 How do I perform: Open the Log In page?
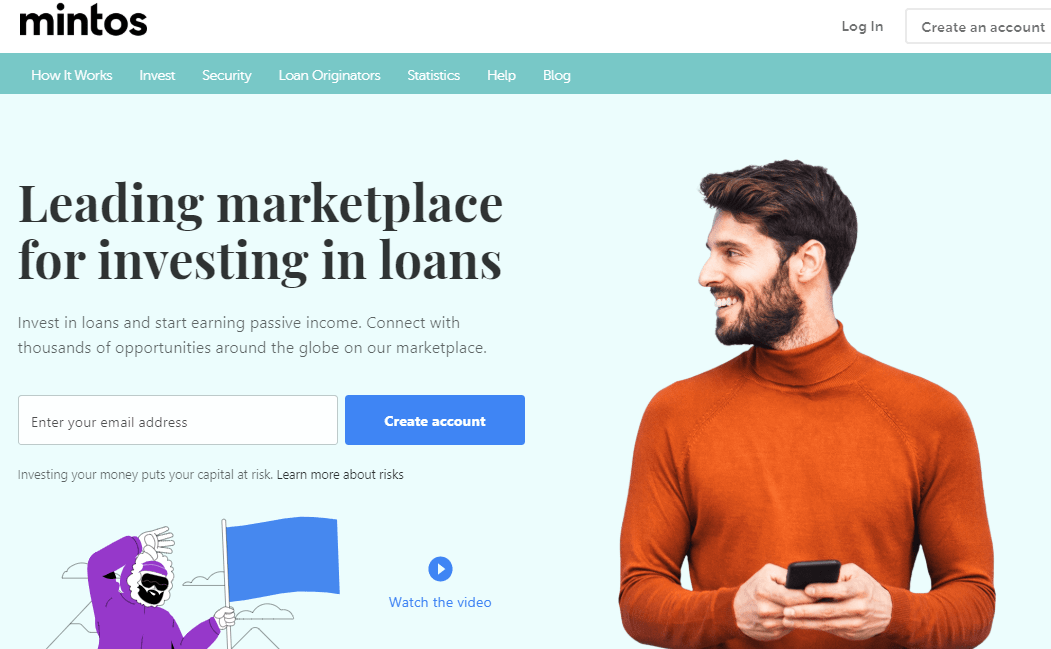point(862,26)
